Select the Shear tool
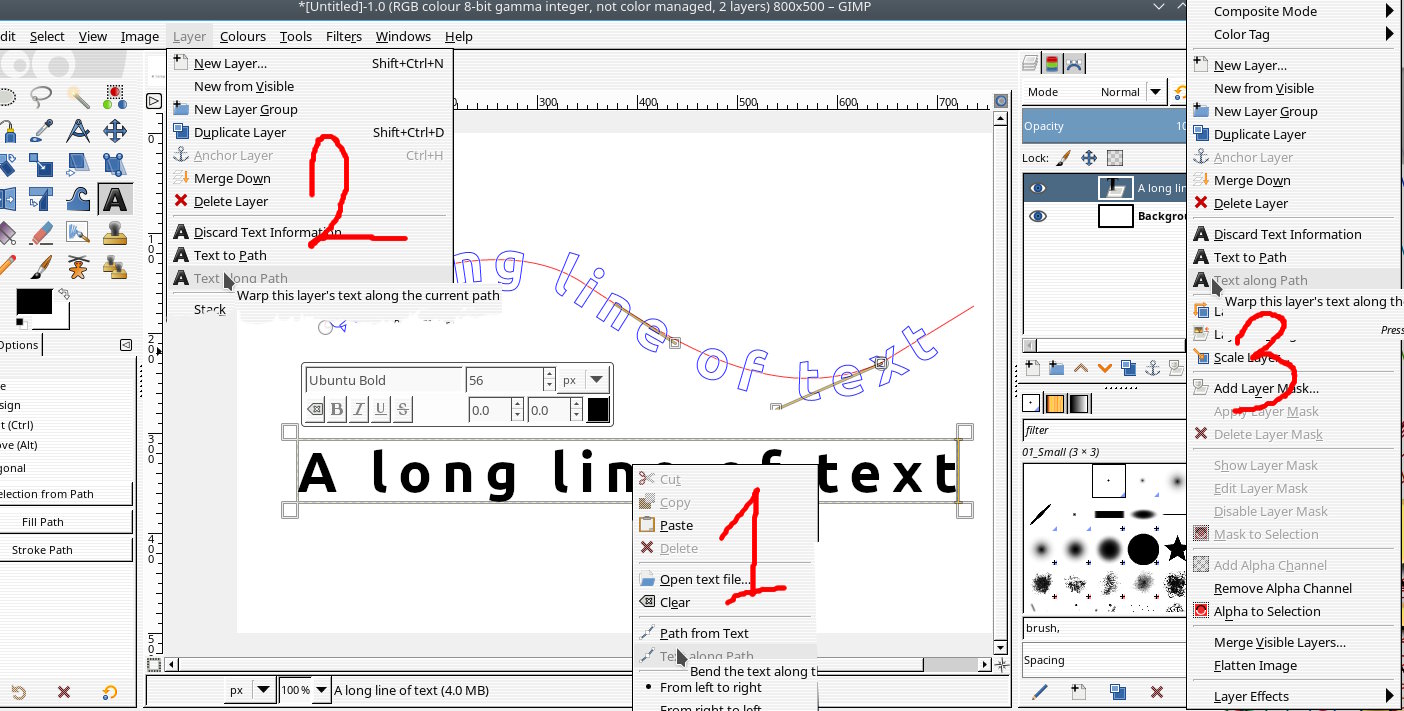Image resolution: width=1404 pixels, height=711 pixels. click(x=78, y=165)
